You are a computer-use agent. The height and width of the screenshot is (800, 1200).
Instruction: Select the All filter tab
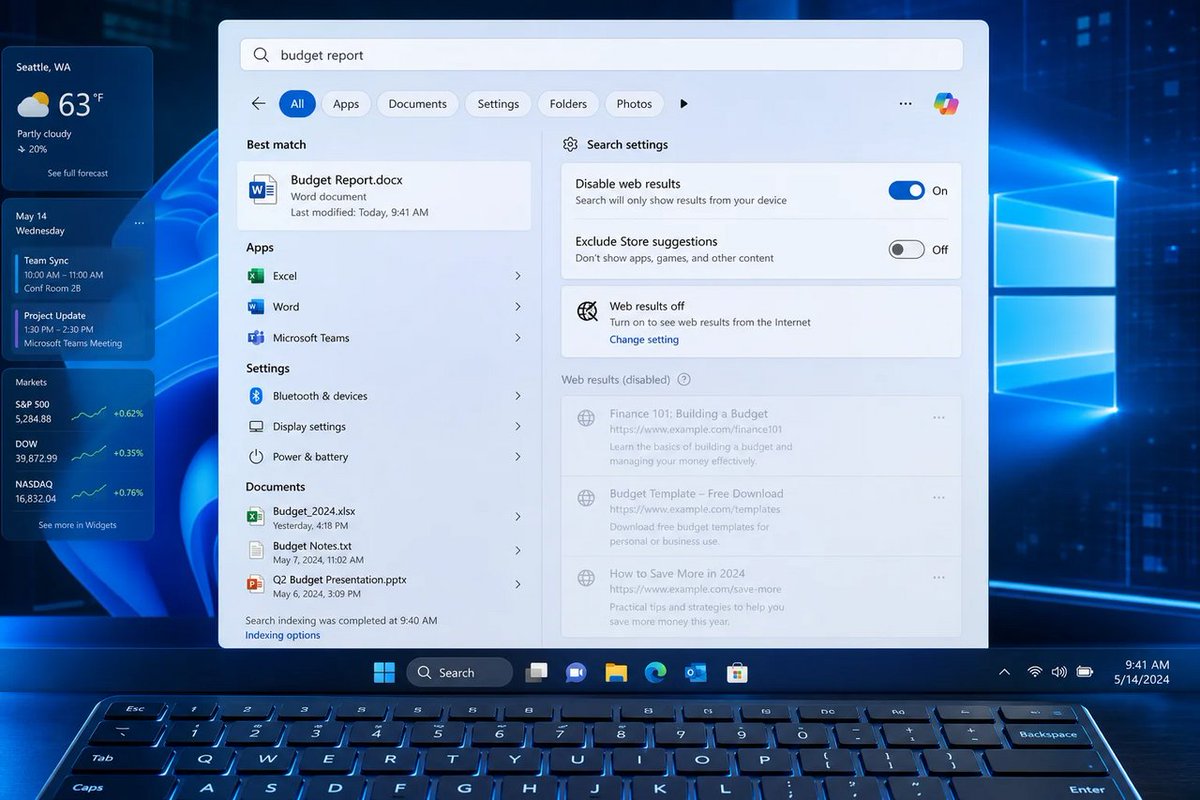297,104
